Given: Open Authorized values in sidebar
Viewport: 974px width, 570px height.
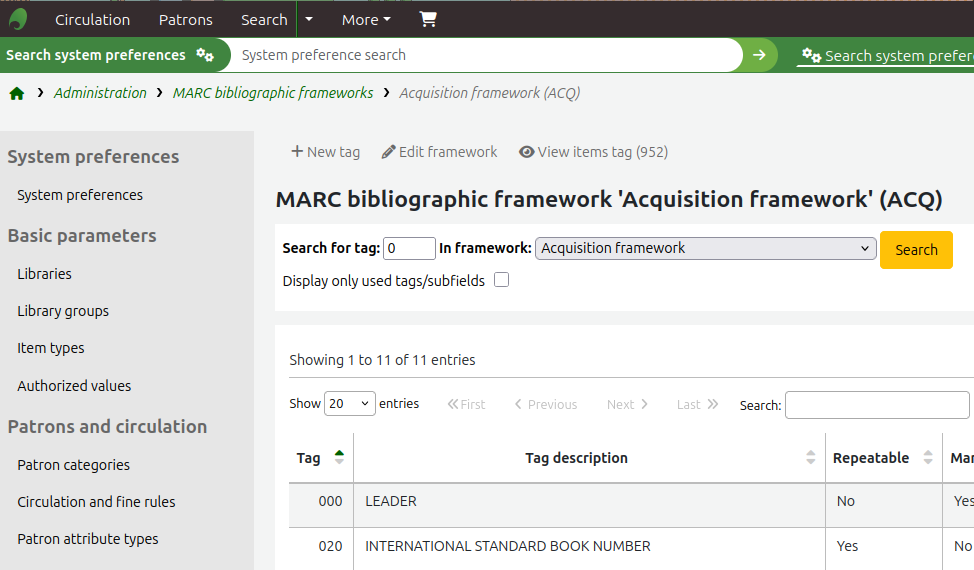Looking at the screenshot, I should click(x=74, y=386).
